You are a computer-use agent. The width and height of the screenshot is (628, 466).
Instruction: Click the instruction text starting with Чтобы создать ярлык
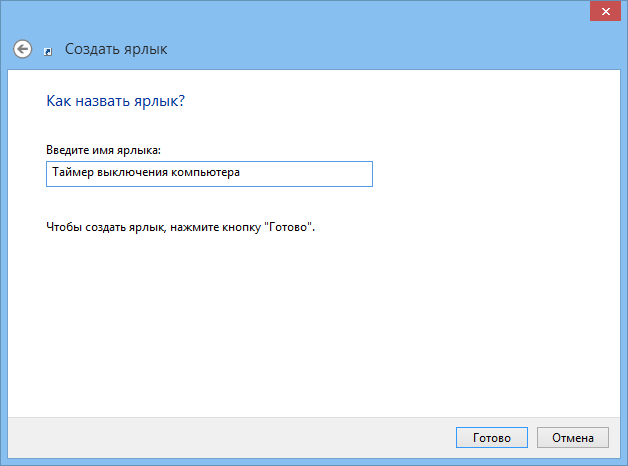[181, 227]
